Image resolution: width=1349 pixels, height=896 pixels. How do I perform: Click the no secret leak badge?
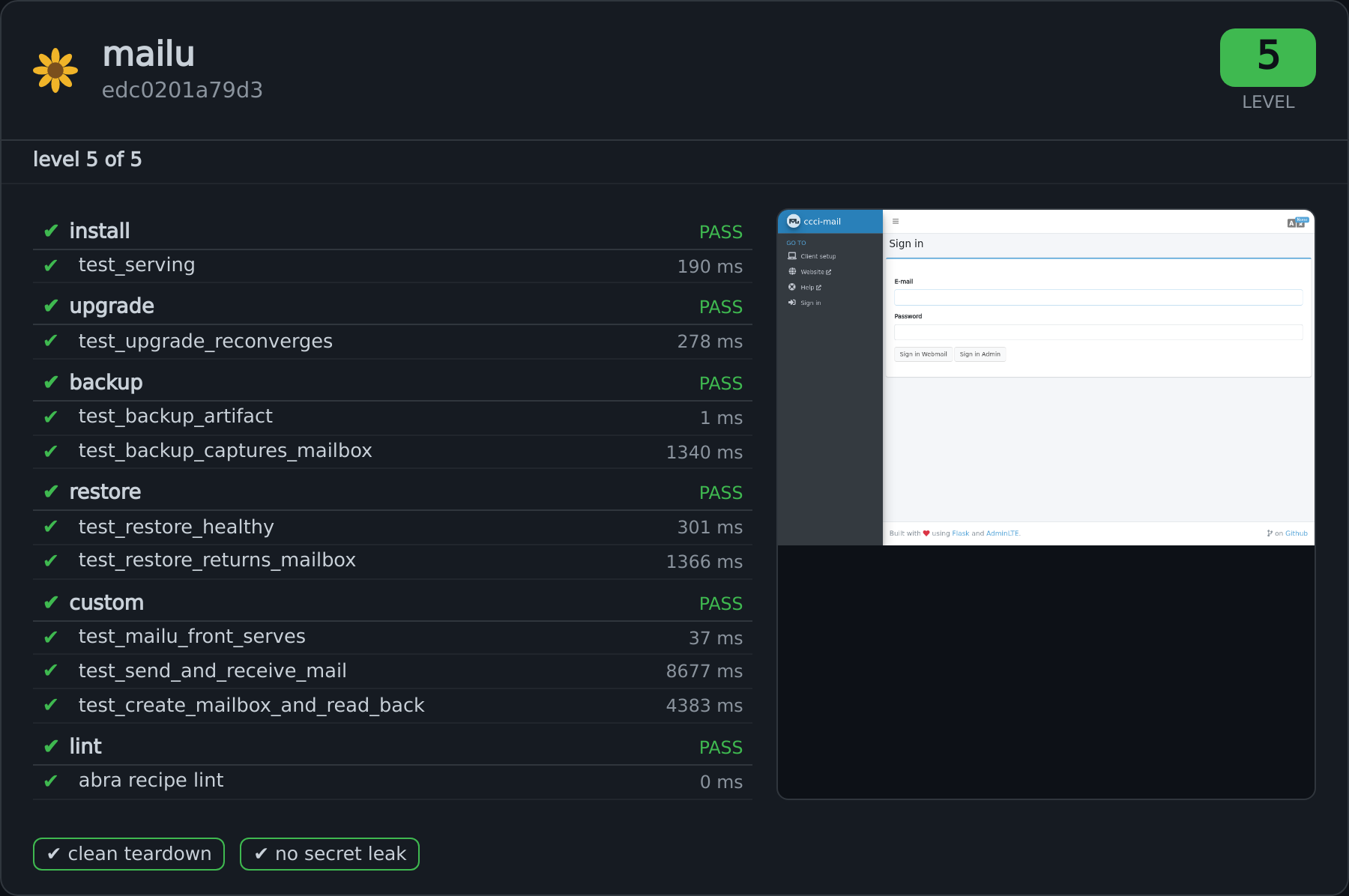point(330,854)
